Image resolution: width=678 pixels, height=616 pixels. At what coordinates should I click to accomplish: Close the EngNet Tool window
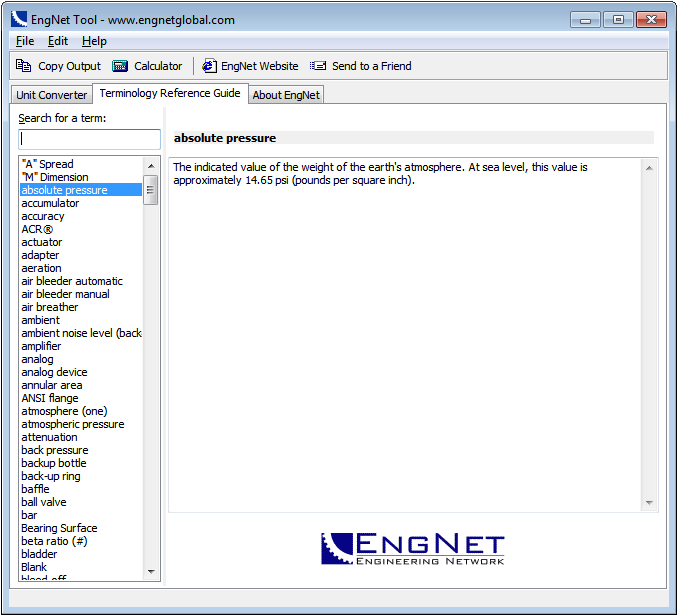[651, 20]
